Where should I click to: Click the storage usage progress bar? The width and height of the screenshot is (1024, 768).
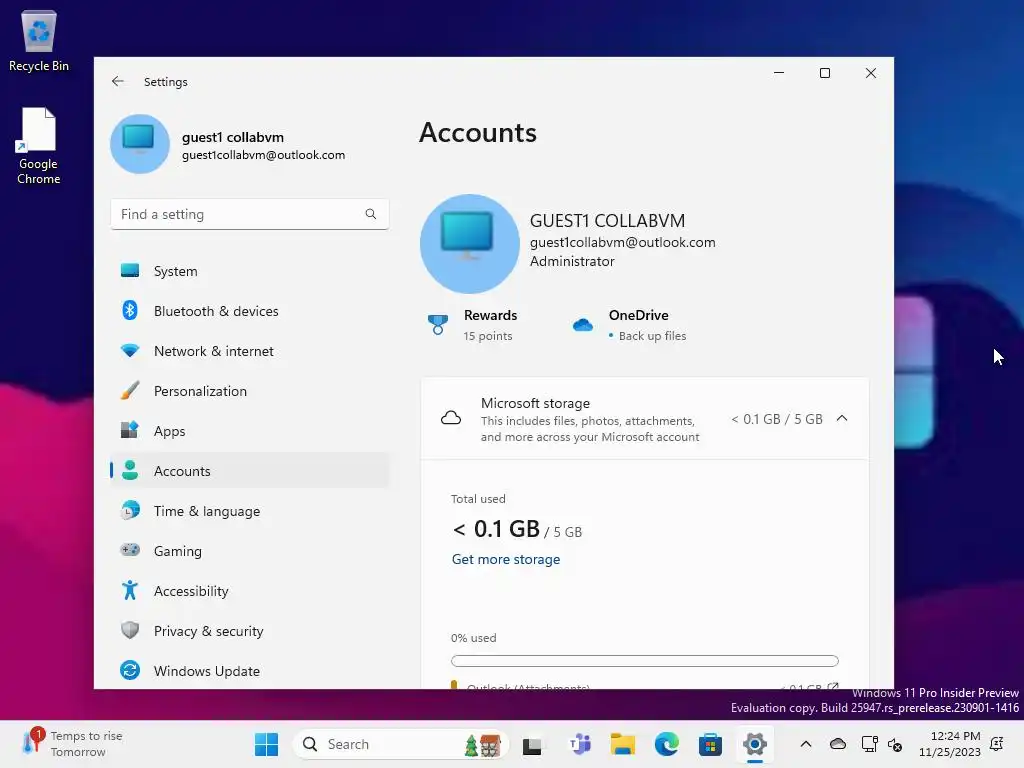coord(645,661)
